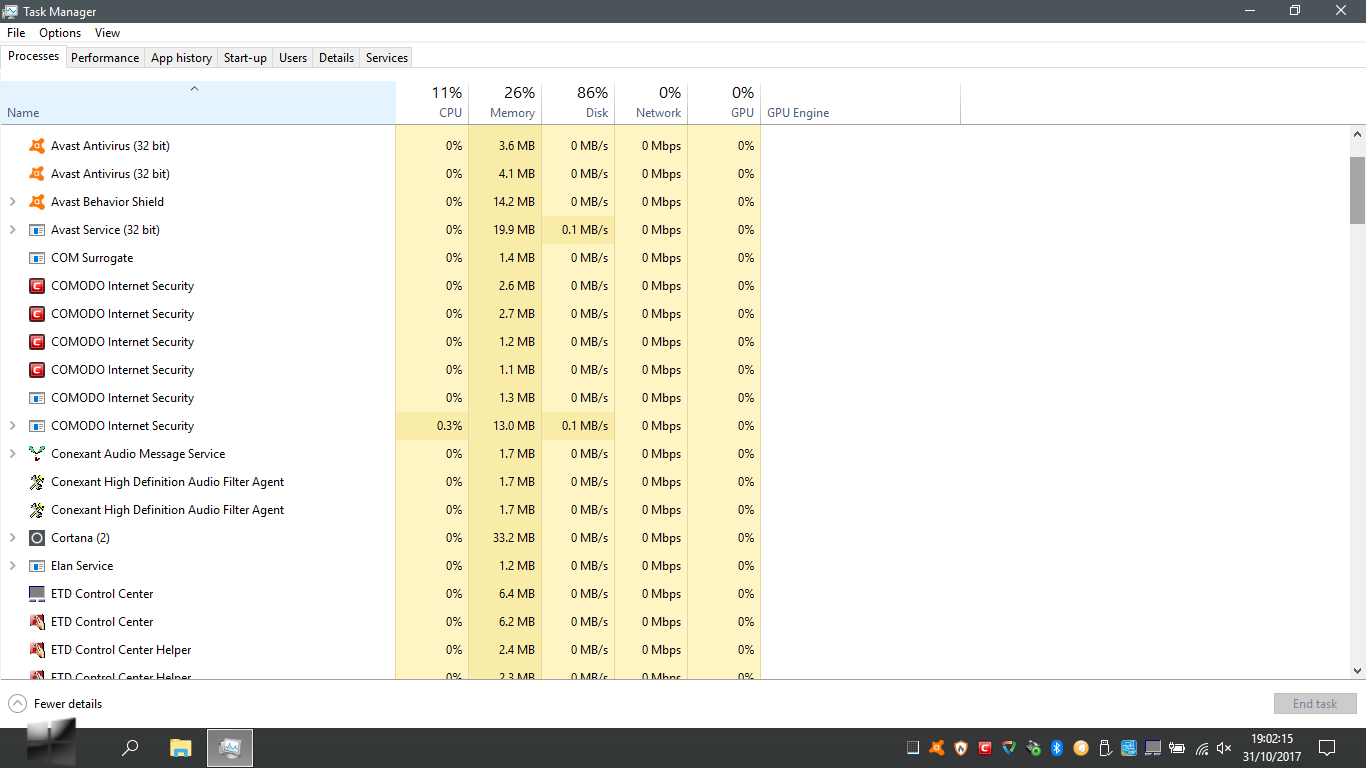The width and height of the screenshot is (1366, 768).
Task: Click the Avast Behavior Shield 14.2 MB memory cell
Action: coord(505,202)
